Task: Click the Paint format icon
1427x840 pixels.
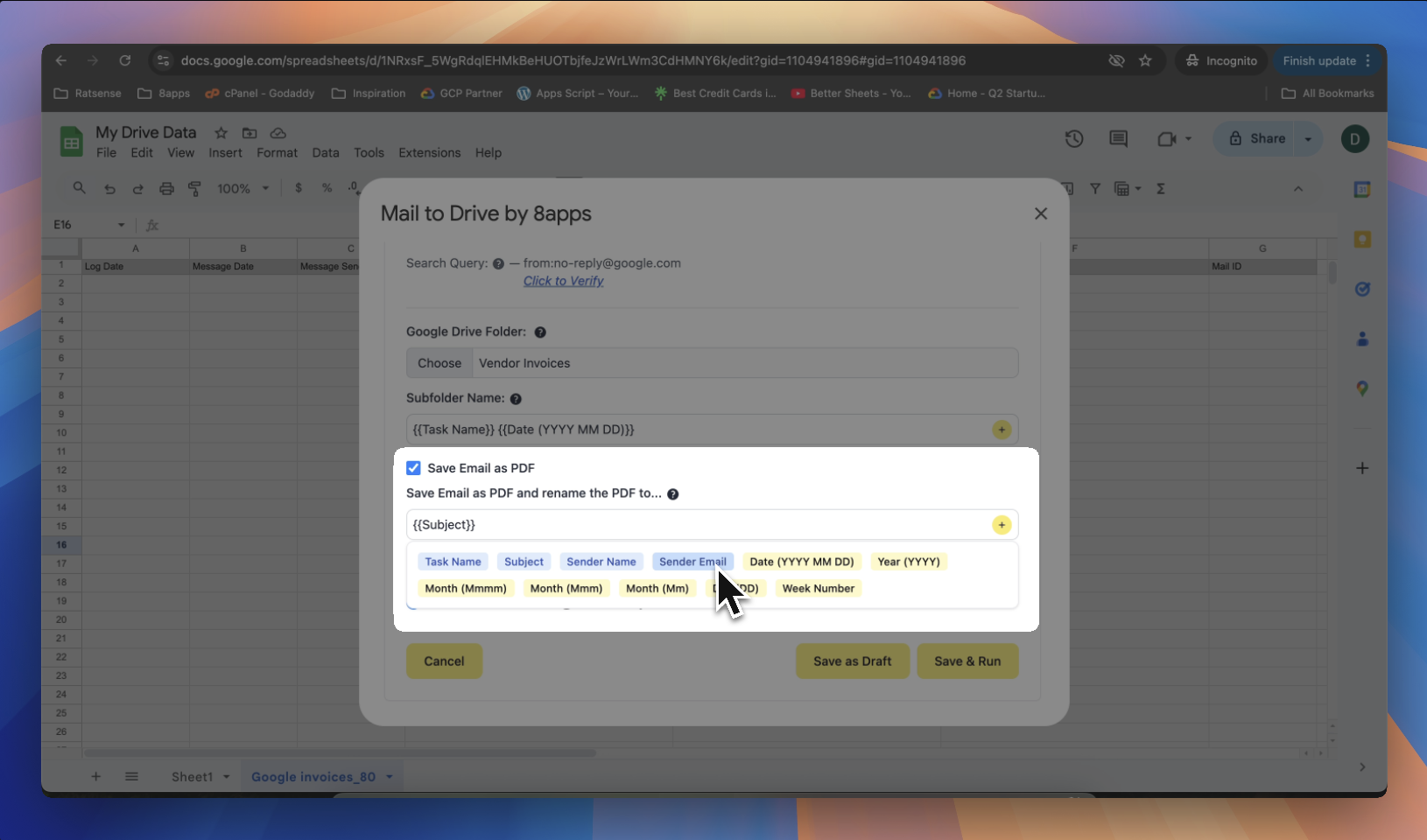Action: (194, 188)
